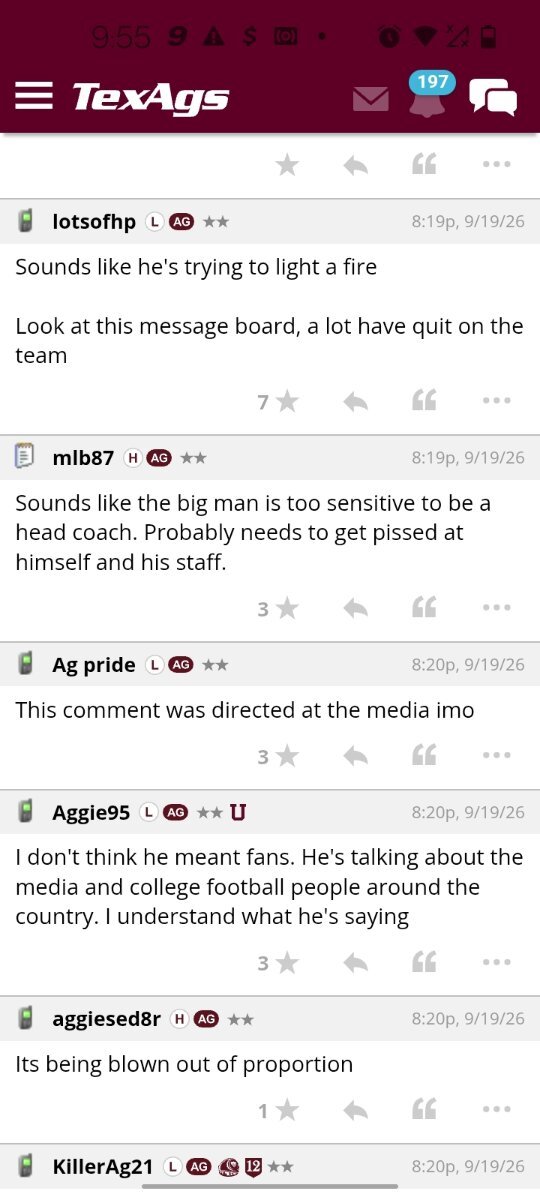The height and width of the screenshot is (1200, 540).
Task: Quote Aggie95's post
Action: [424, 962]
